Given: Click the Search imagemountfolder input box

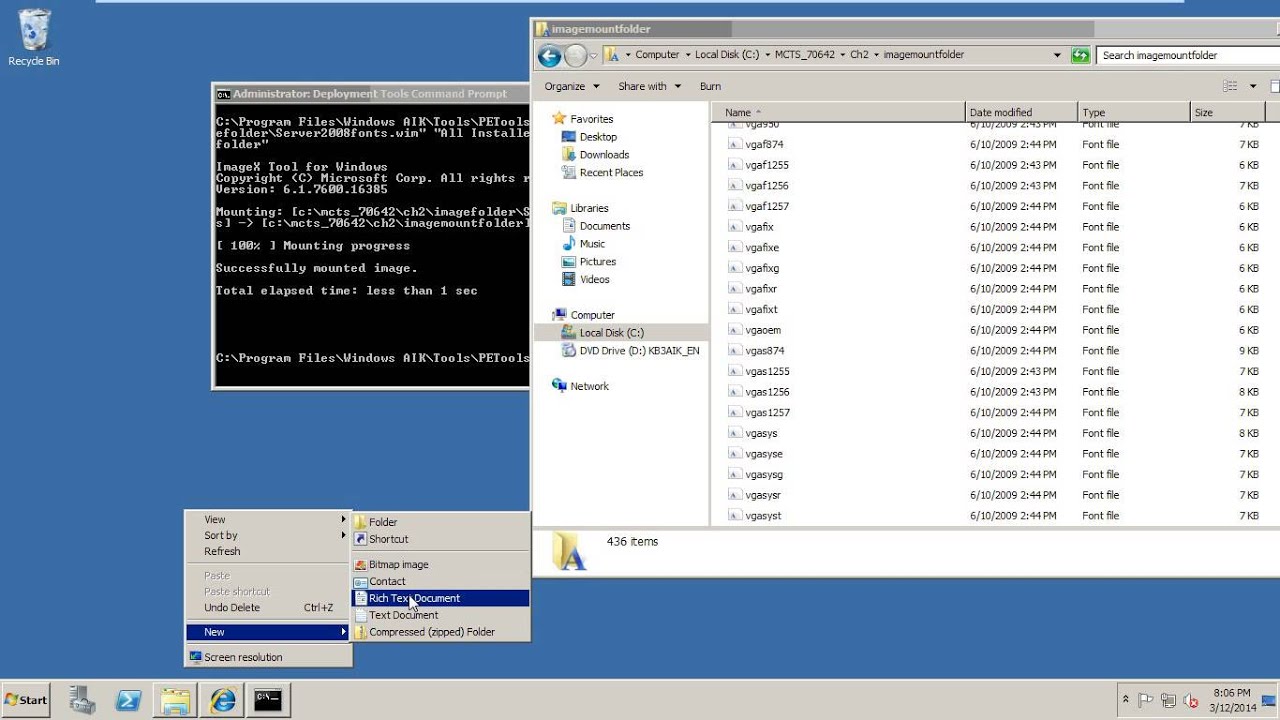Looking at the screenshot, I should [1188, 55].
